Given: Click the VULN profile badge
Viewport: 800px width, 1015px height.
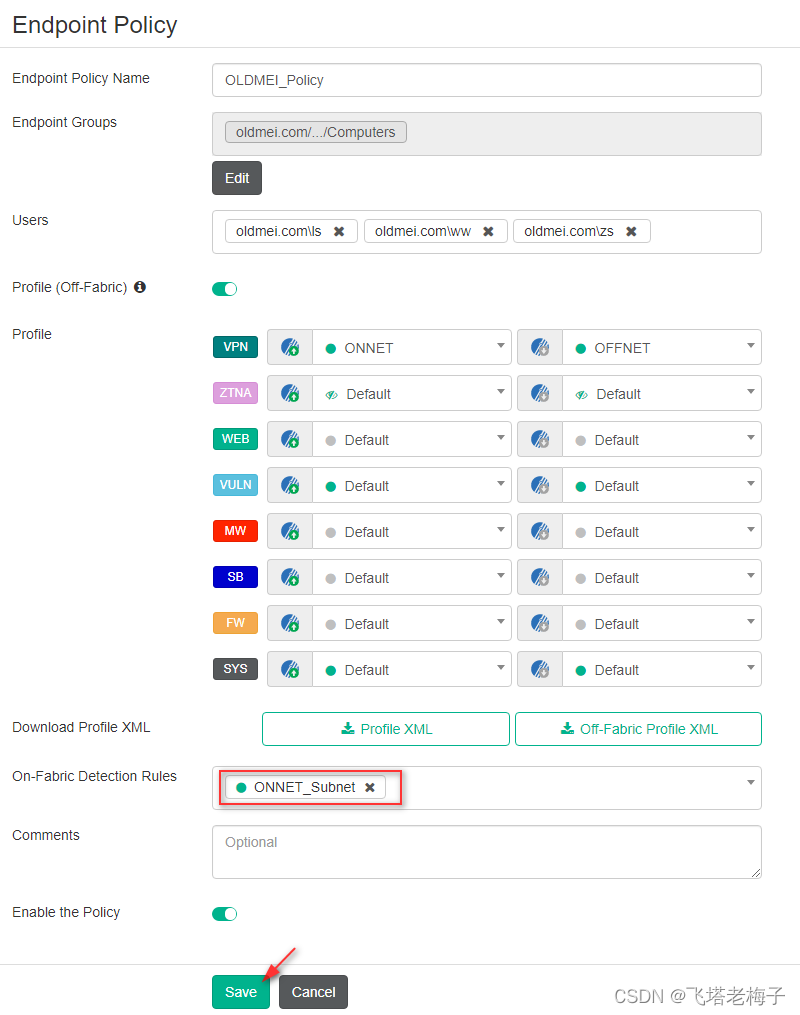Looking at the screenshot, I should point(236,485).
